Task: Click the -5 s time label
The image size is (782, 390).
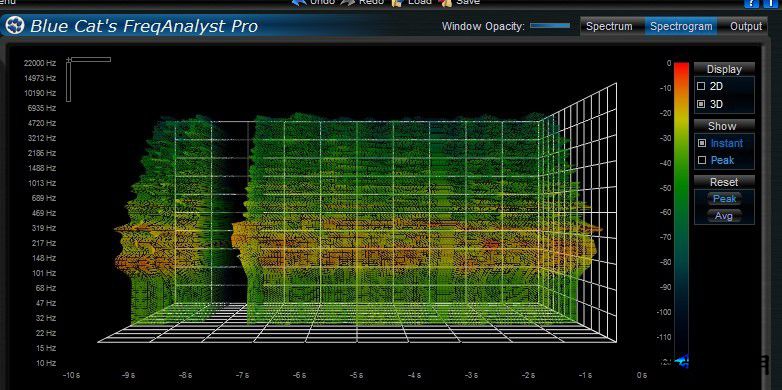Action: [357, 375]
